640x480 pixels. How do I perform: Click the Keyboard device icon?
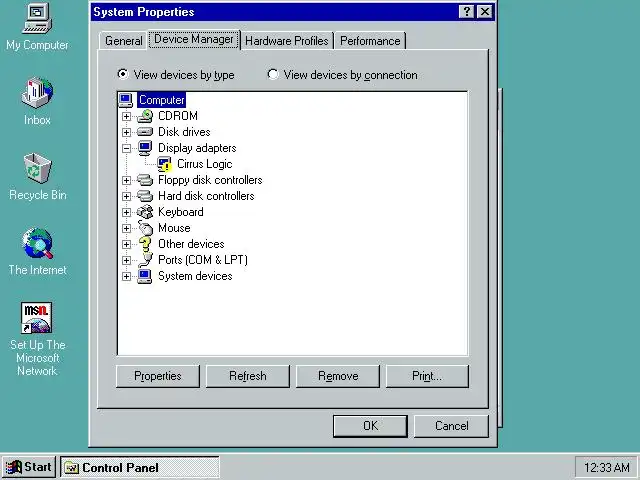point(145,212)
